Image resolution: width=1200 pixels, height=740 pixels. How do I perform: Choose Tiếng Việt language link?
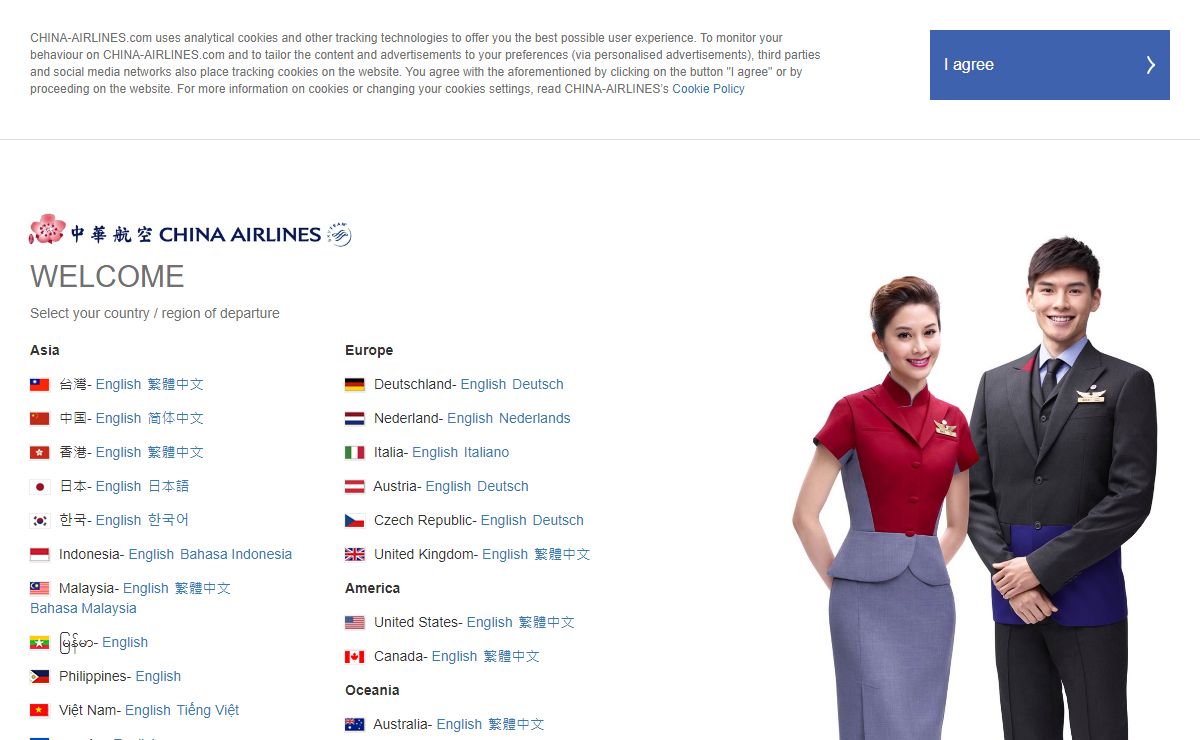point(208,710)
